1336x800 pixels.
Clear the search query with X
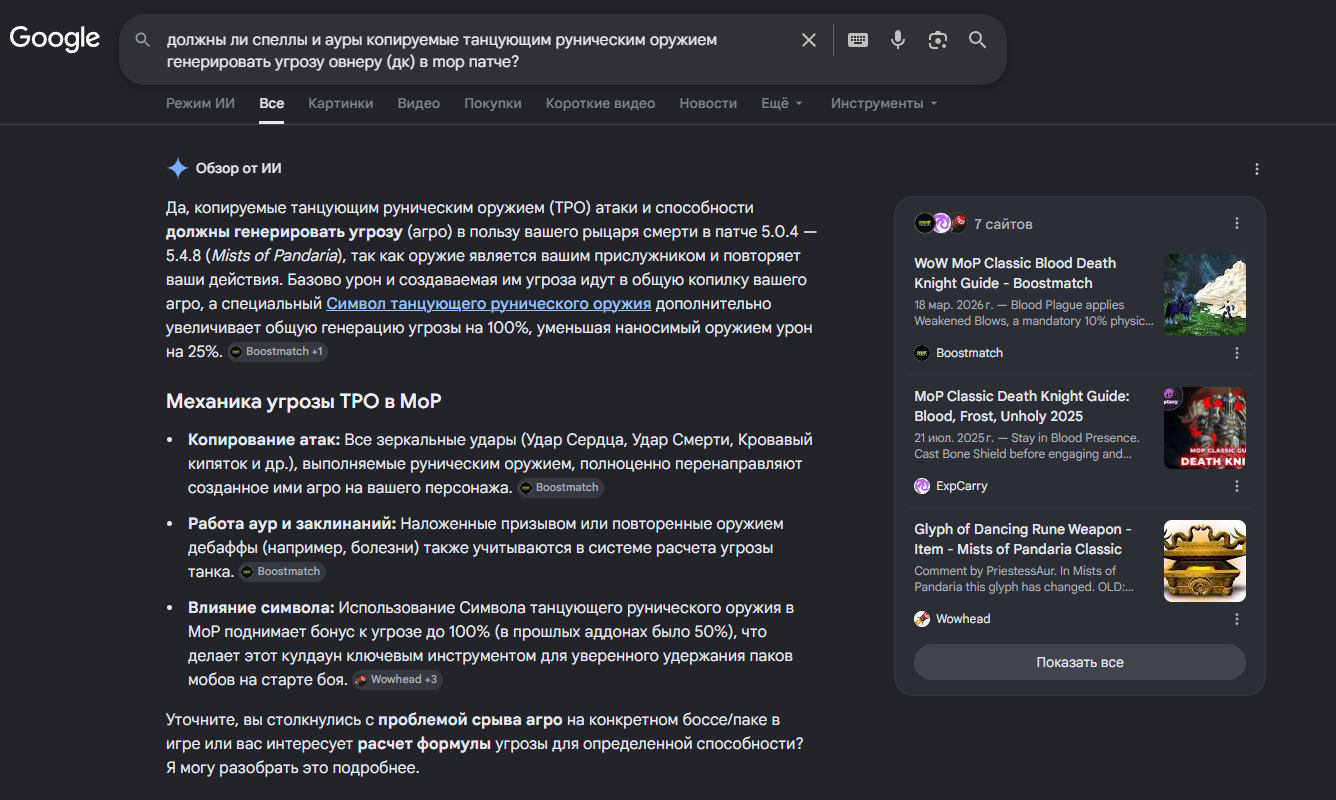(809, 40)
